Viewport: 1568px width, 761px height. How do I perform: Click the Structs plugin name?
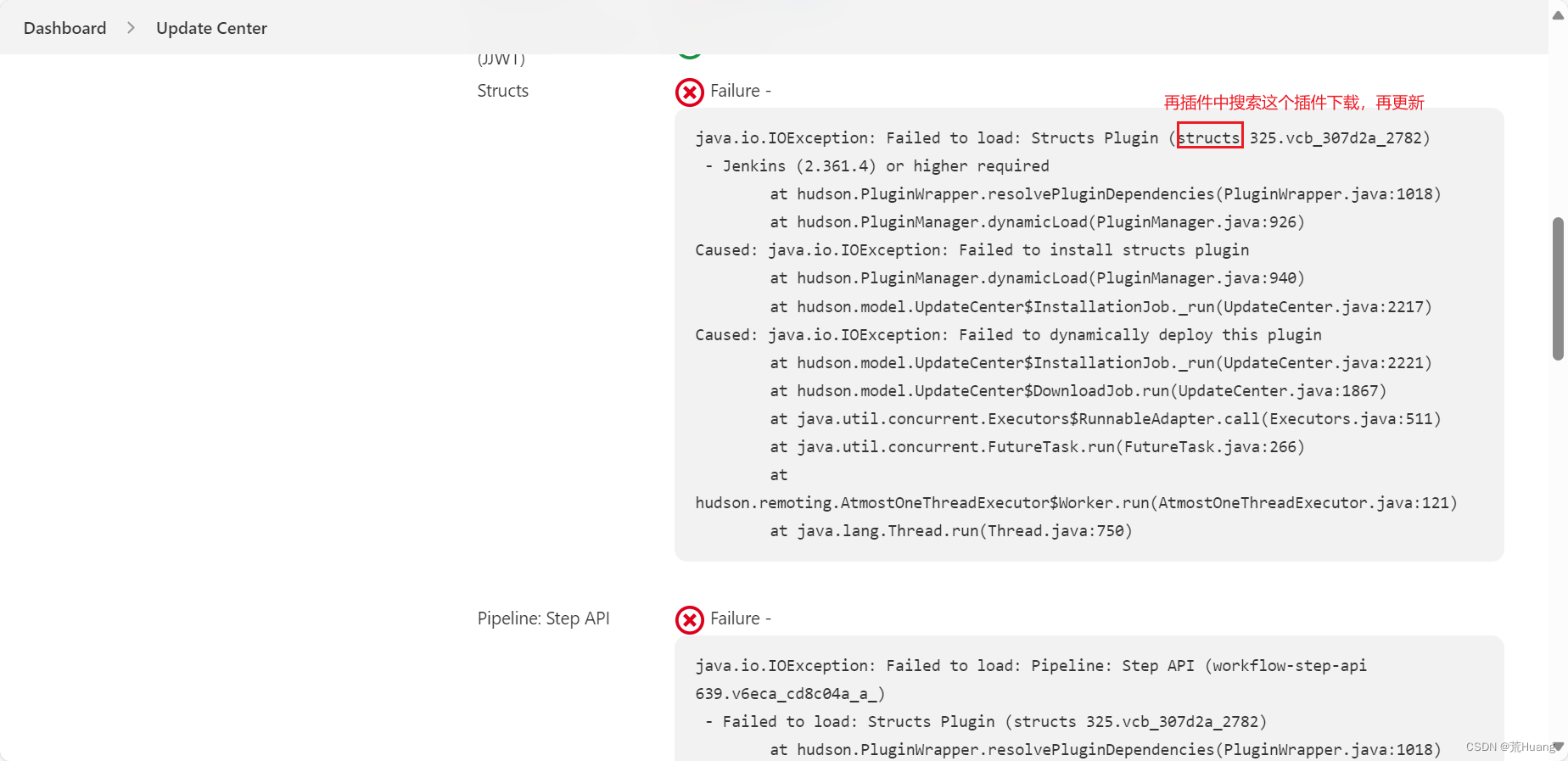tap(503, 91)
